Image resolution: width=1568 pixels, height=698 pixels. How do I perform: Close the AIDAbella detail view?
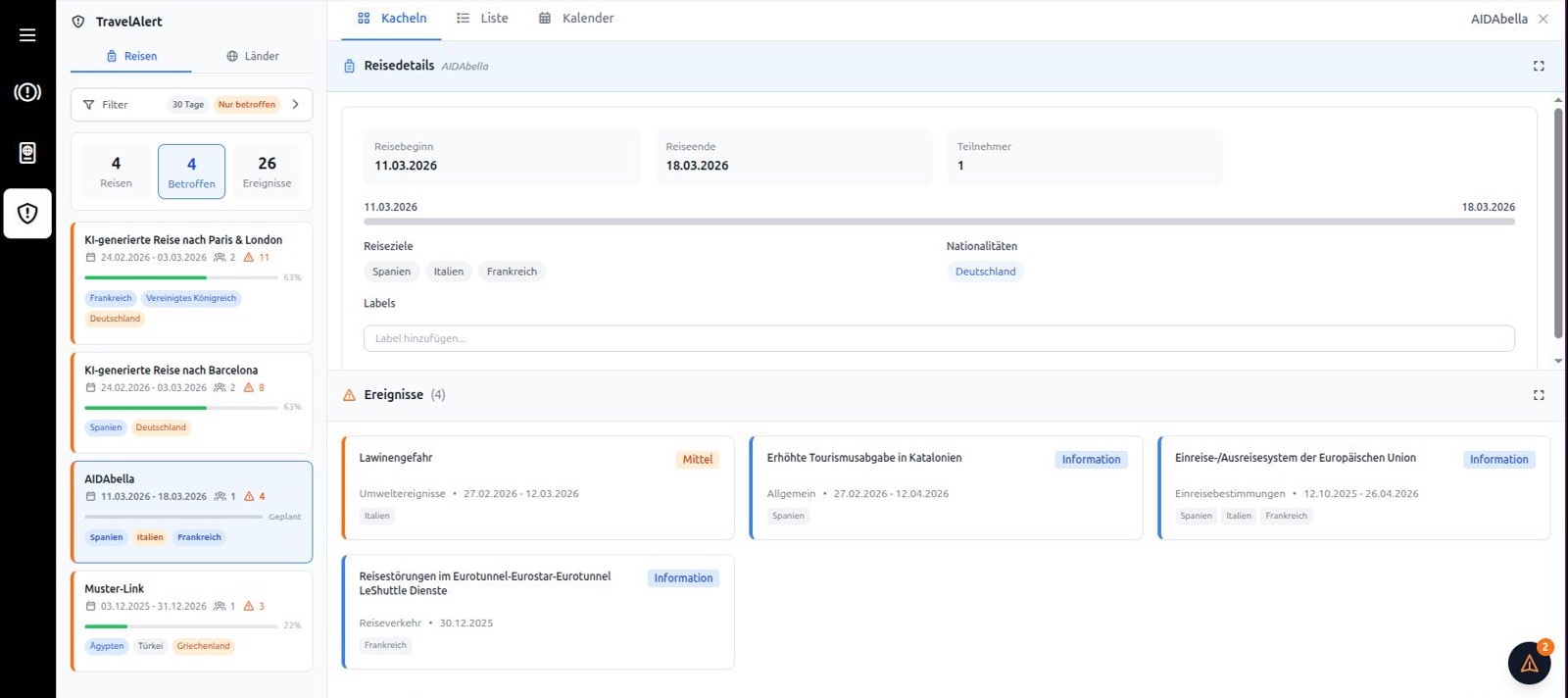click(x=1543, y=19)
